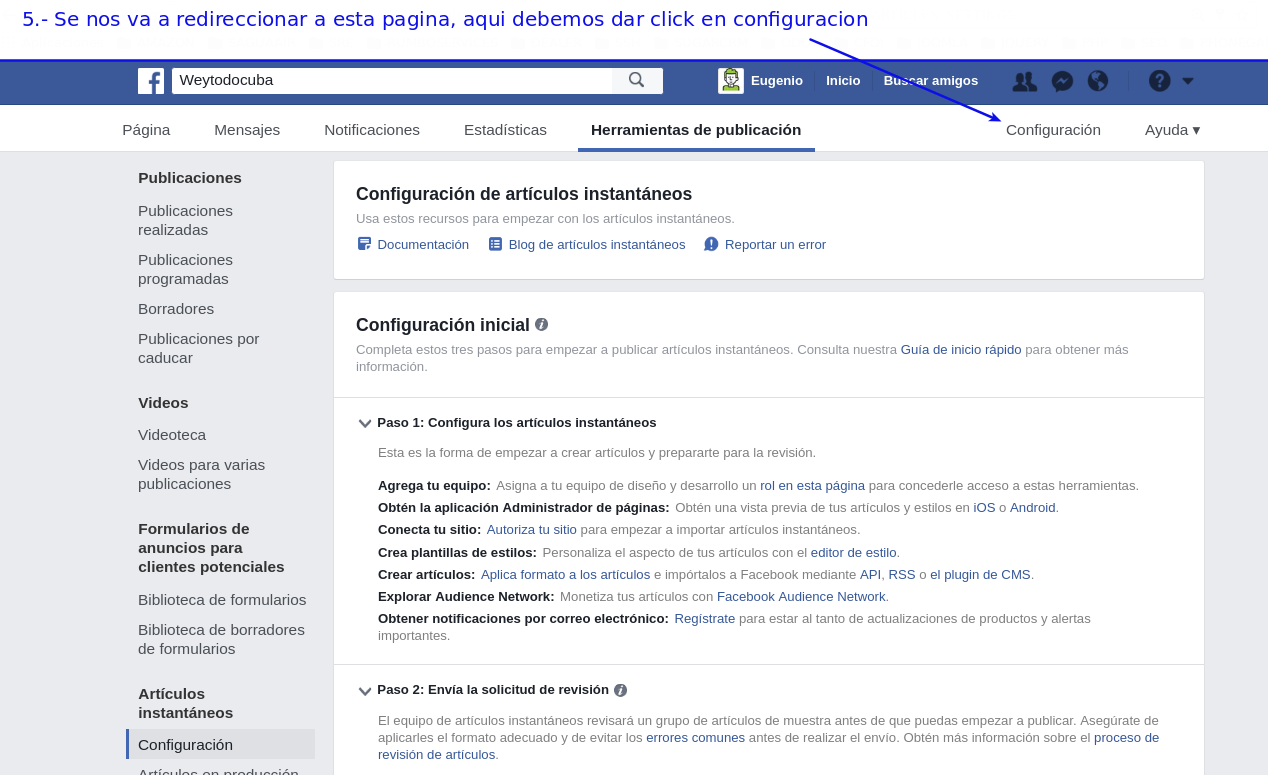
Task: Click info icon beside Configuración inicial
Action: coord(542,324)
